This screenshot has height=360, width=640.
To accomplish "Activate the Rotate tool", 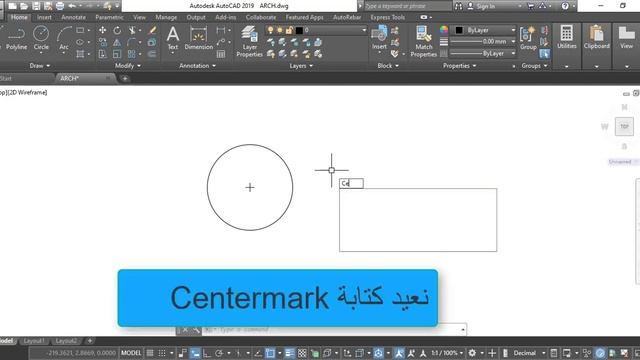I will [117, 30].
